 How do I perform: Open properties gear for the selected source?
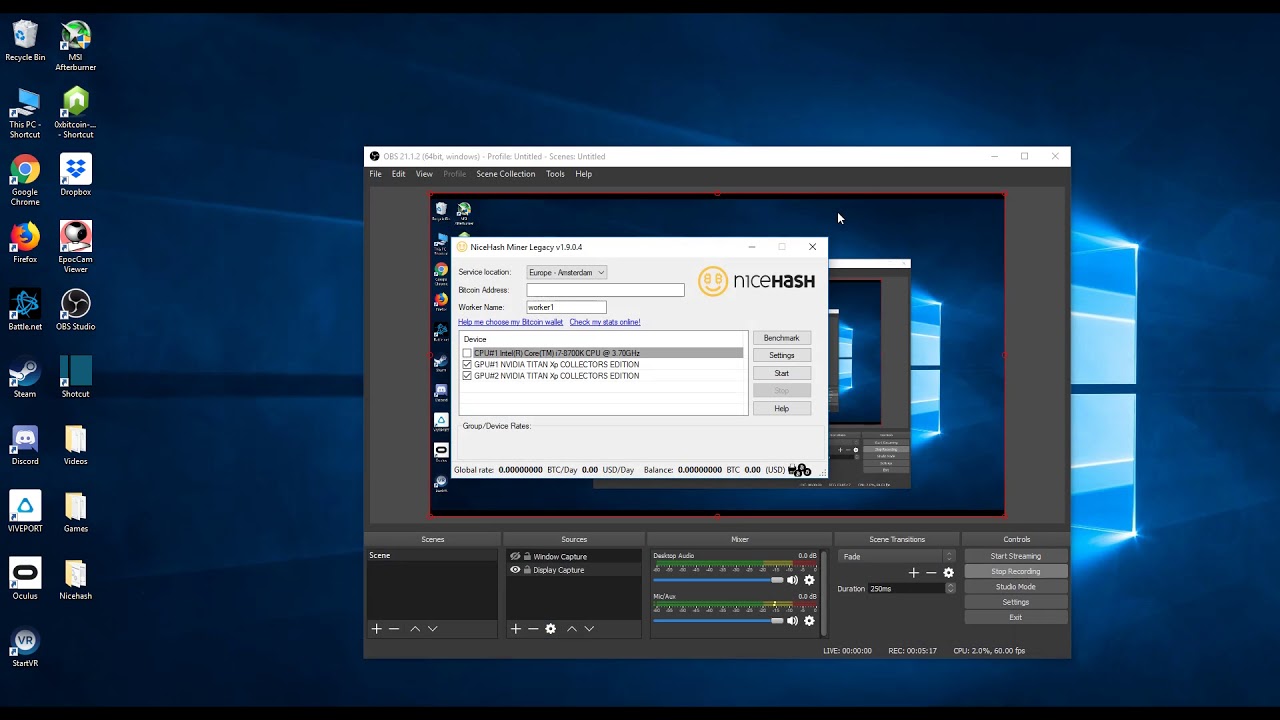pyautogui.click(x=550, y=629)
